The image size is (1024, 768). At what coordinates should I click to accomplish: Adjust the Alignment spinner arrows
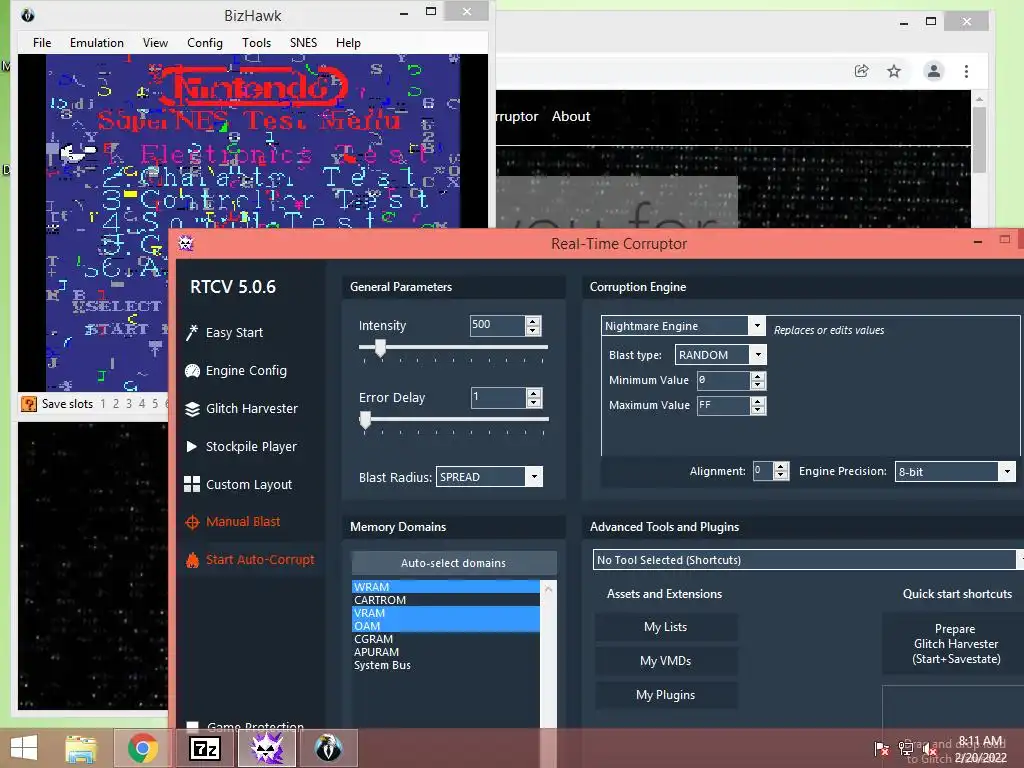point(781,471)
